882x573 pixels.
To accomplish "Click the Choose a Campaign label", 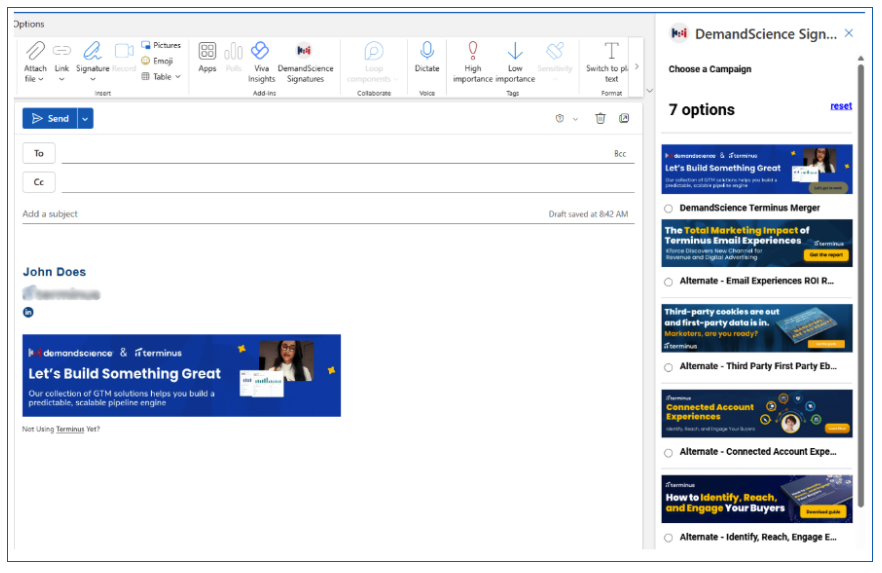I will click(710, 69).
